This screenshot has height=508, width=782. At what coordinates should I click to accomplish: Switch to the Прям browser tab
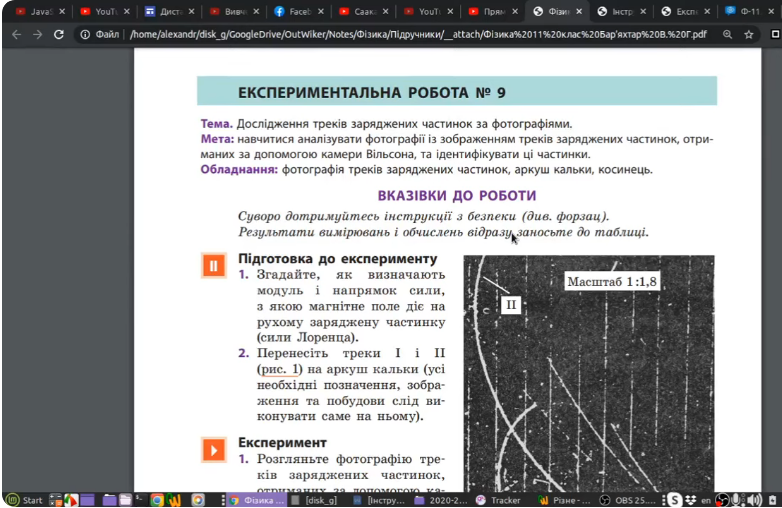[493, 11]
